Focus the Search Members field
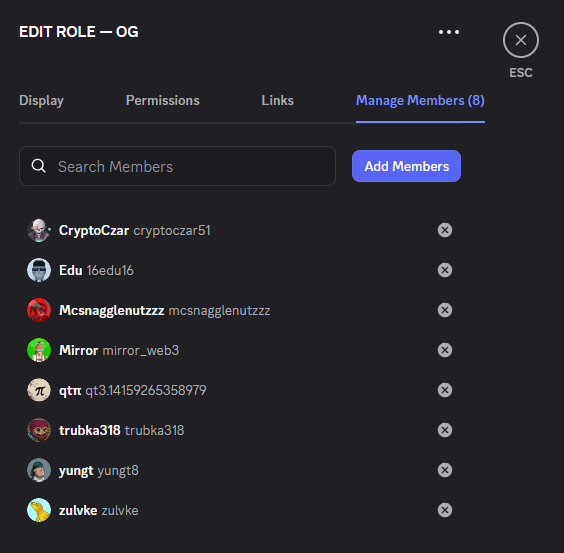Image resolution: width=564 pixels, height=553 pixels. point(177,166)
